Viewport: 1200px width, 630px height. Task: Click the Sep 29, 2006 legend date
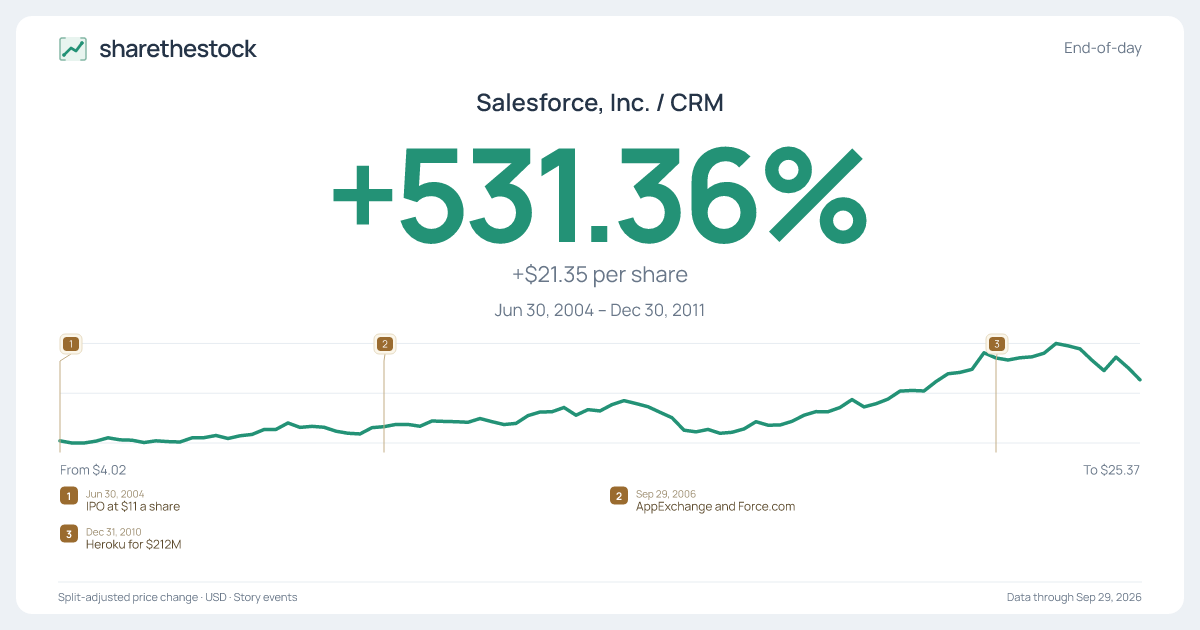666,494
